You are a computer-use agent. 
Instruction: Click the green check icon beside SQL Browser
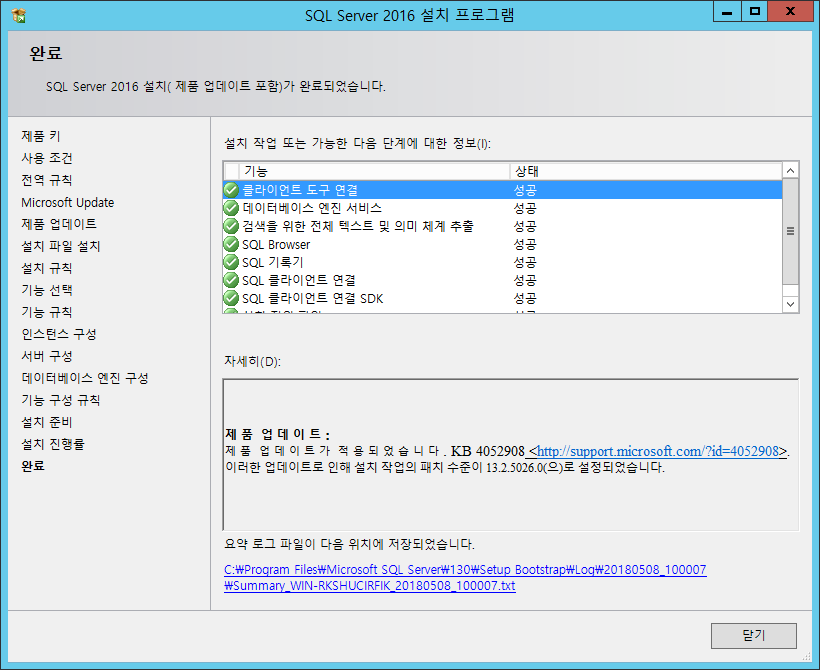[231, 244]
